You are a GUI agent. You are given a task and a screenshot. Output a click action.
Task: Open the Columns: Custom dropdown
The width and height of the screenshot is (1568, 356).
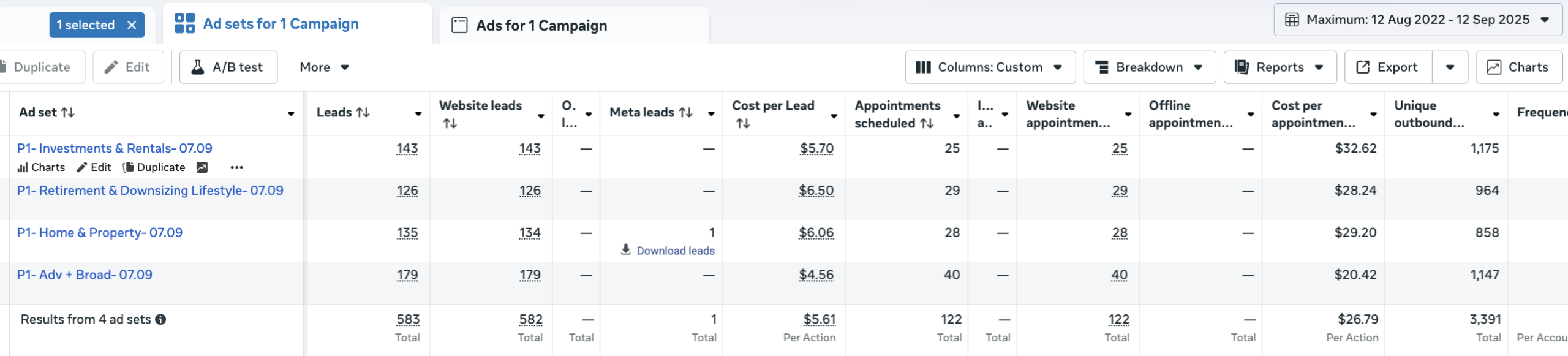point(989,67)
